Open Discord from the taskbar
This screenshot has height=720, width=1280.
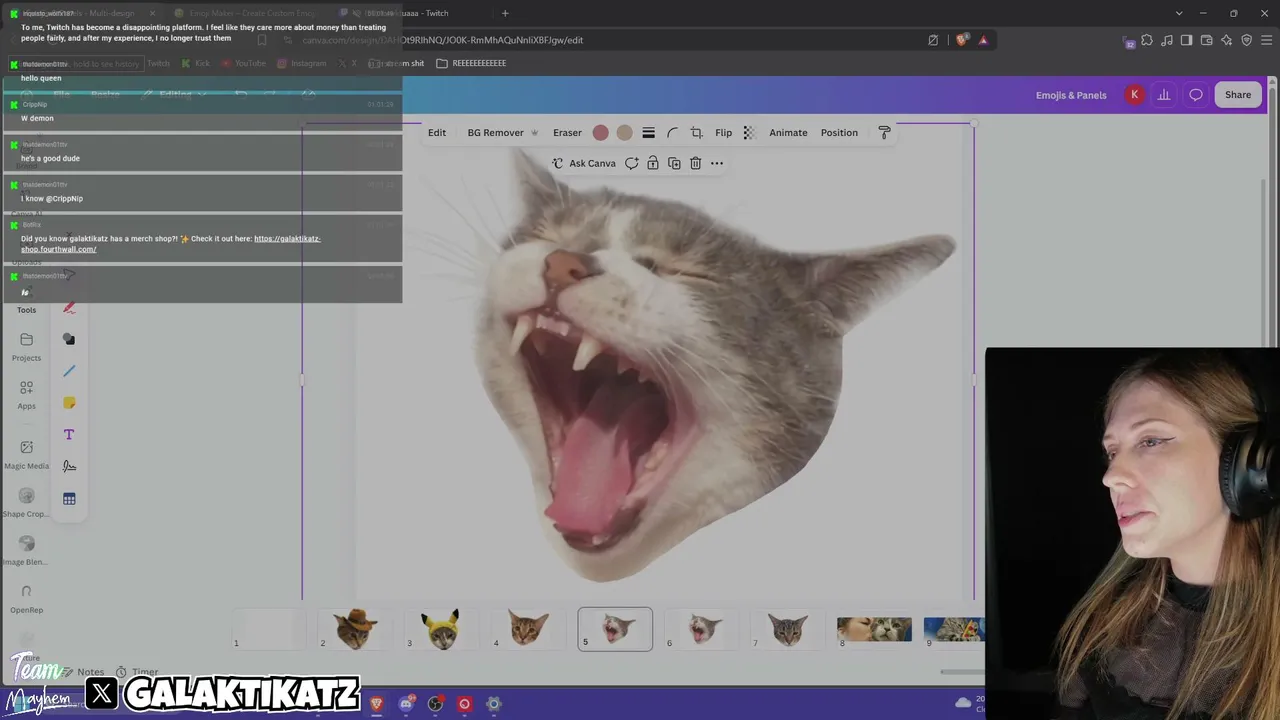point(406,704)
